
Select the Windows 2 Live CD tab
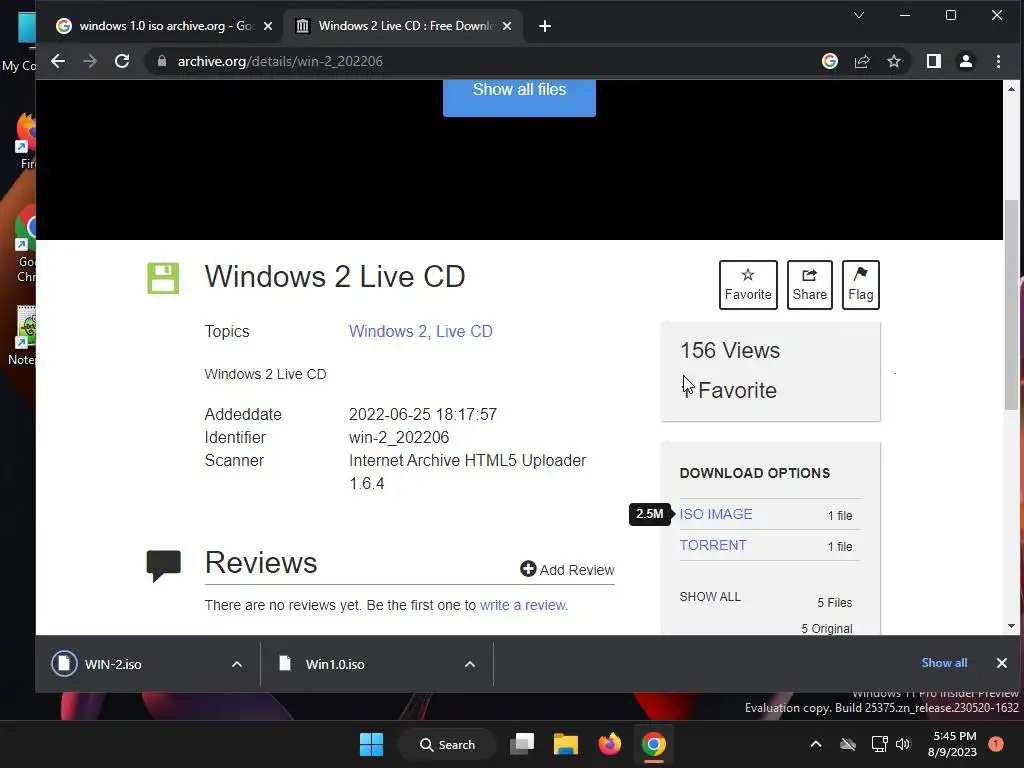[x=404, y=26]
